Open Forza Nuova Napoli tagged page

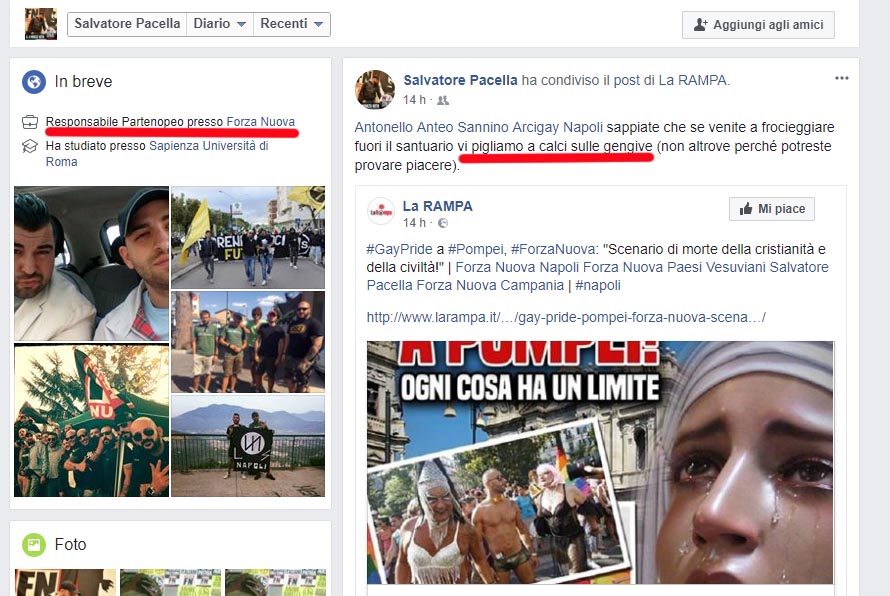tap(517, 267)
